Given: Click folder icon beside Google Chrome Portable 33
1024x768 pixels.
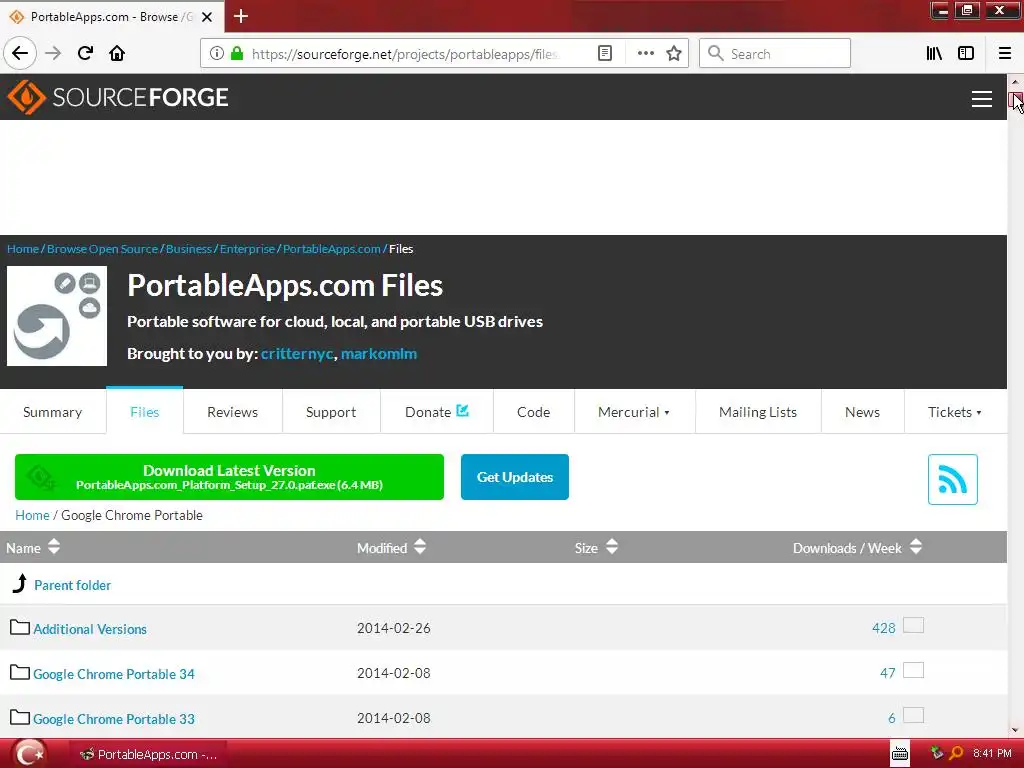Looking at the screenshot, I should 20,718.
